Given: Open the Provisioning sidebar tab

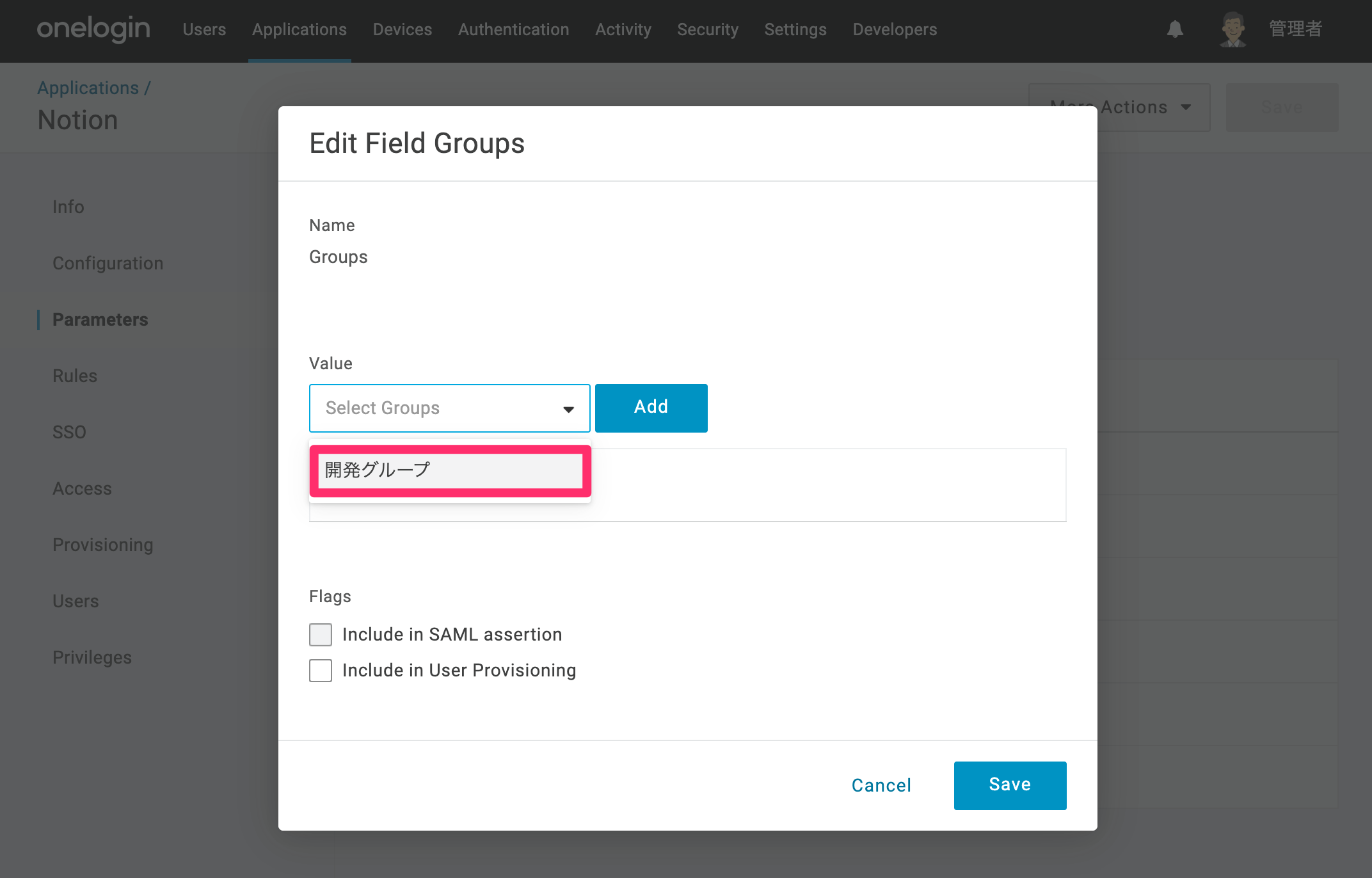Looking at the screenshot, I should 103,545.
